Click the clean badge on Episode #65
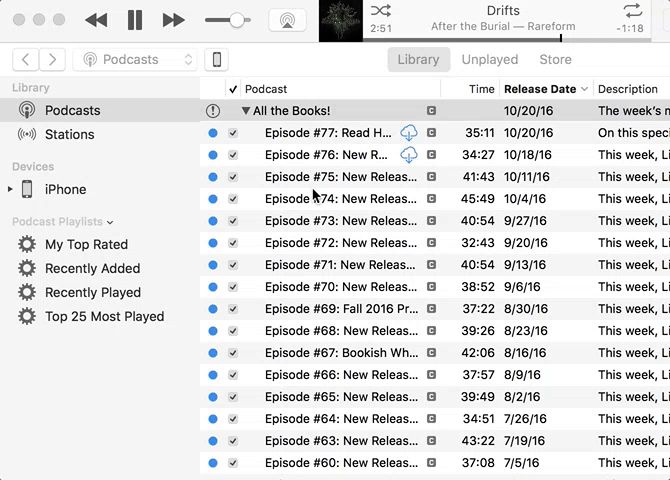 click(432, 397)
